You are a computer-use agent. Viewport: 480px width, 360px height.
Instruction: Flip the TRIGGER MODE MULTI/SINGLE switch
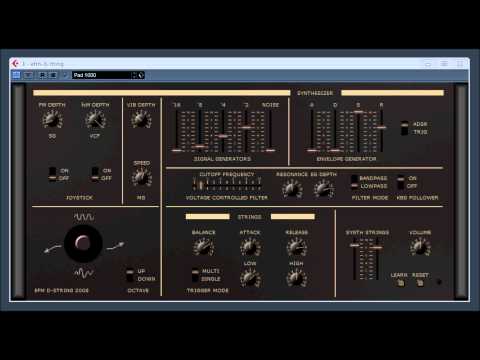click(x=195, y=275)
